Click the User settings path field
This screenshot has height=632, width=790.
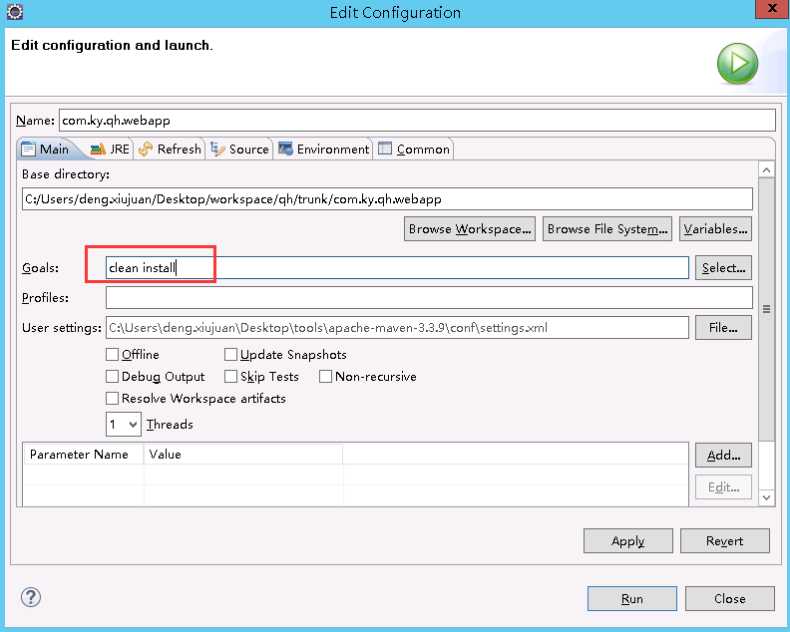(x=397, y=328)
